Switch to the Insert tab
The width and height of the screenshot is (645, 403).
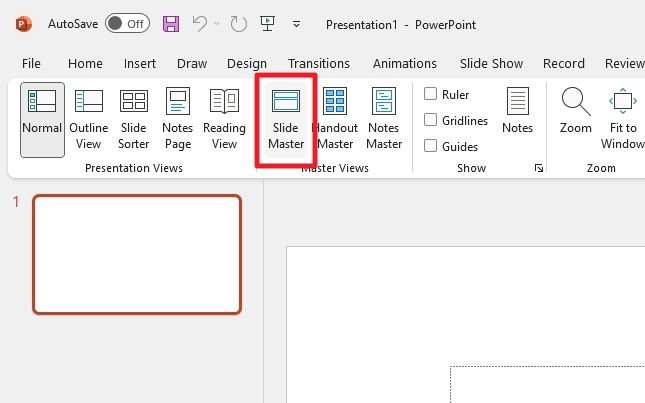139,64
